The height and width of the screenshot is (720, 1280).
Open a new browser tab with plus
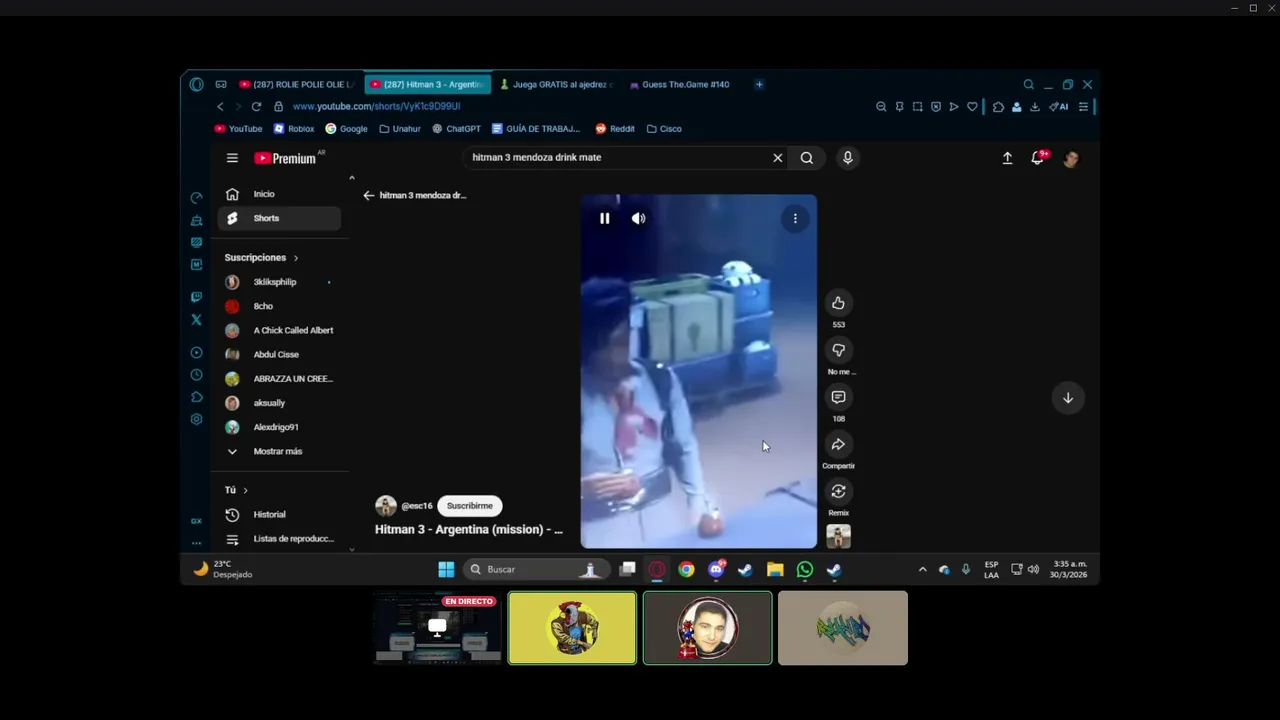click(759, 84)
